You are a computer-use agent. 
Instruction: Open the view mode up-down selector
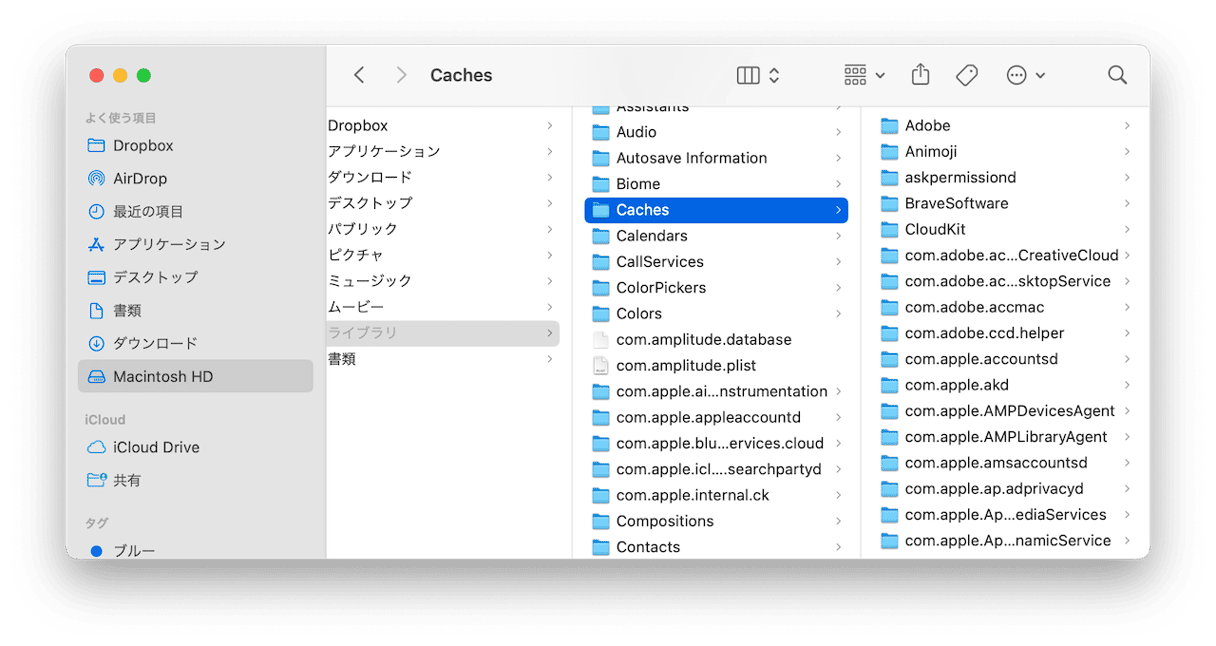[x=774, y=75]
